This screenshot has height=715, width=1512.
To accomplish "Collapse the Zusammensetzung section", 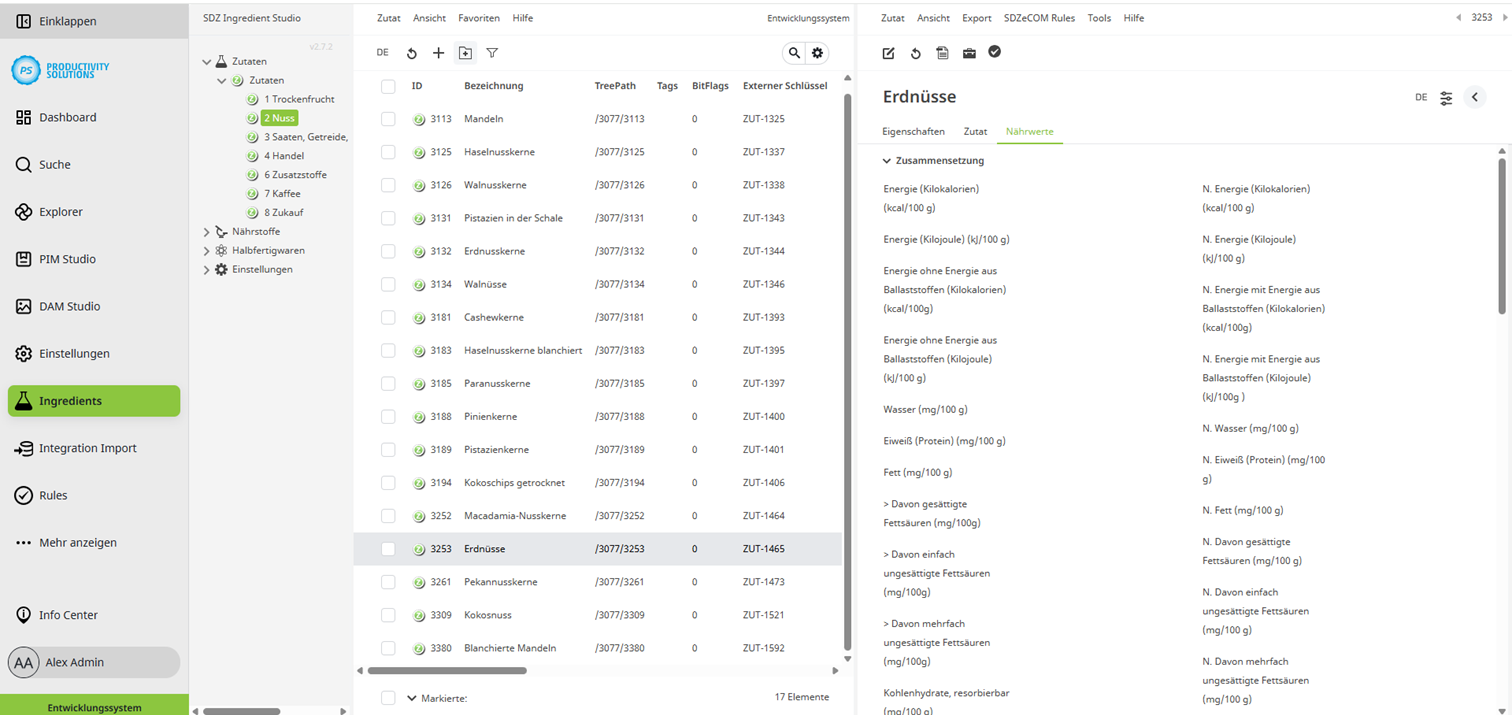I will tap(886, 160).
